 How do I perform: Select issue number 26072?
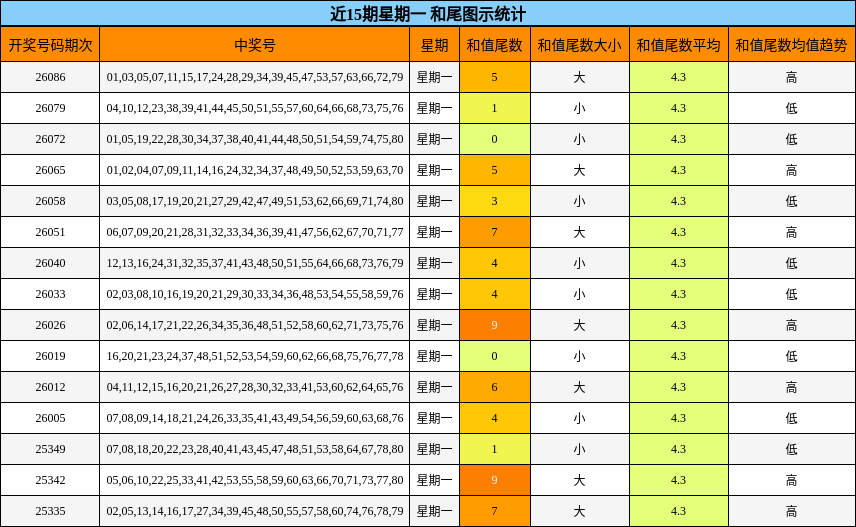[50, 139]
